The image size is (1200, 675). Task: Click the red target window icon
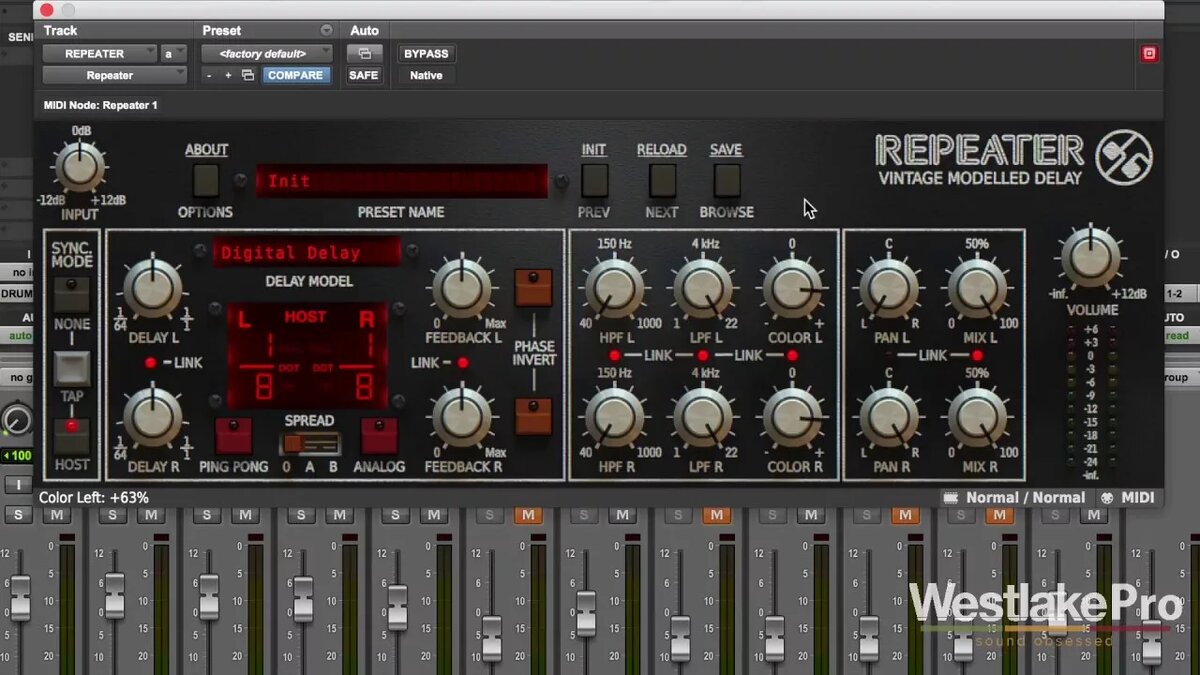[1149, 54]
